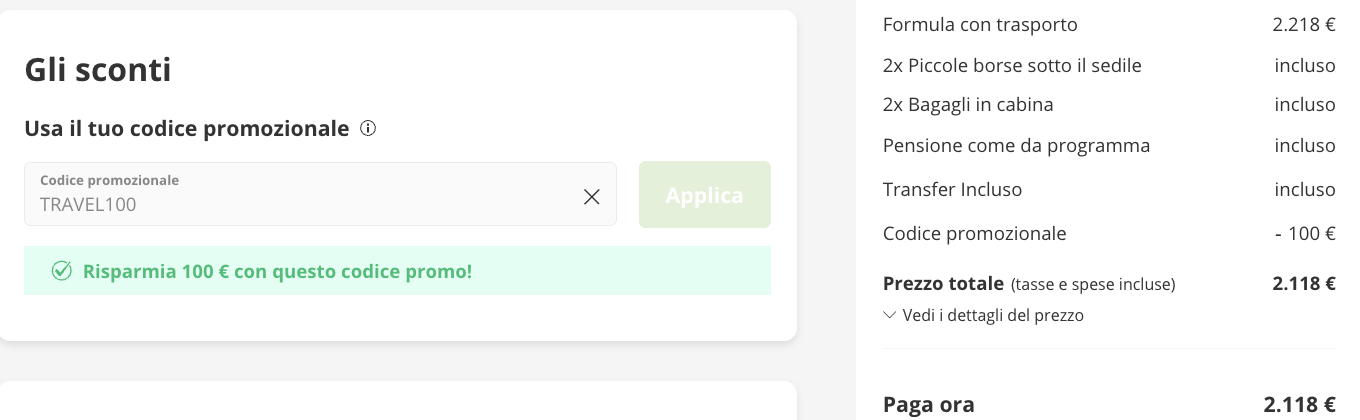Screen dimensions: 1360x420
Task: Click the chevron before Vedi i dettagli del prezzo
Action: tap(890, 315)
